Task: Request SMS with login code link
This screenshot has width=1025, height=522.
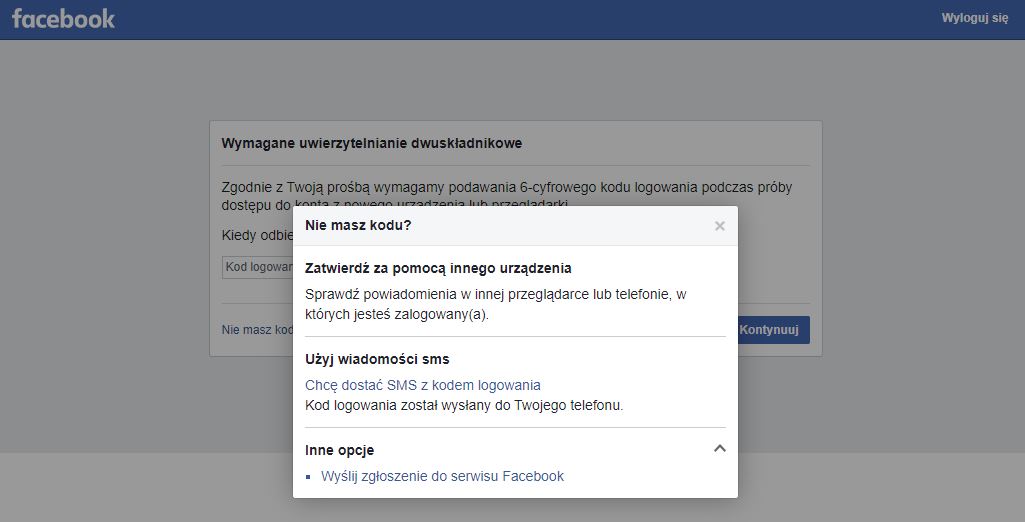Action: (422, 385)
